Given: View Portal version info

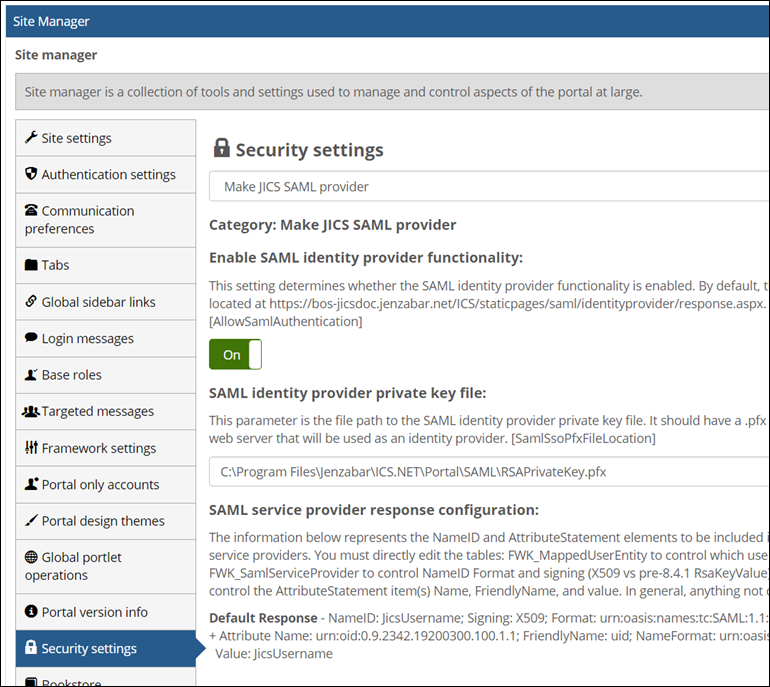Looking at the screenshot, I should click(x=106, y=612).
